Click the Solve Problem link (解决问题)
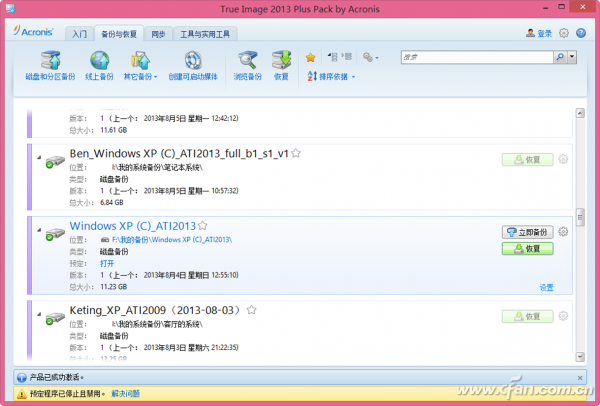 126,394
